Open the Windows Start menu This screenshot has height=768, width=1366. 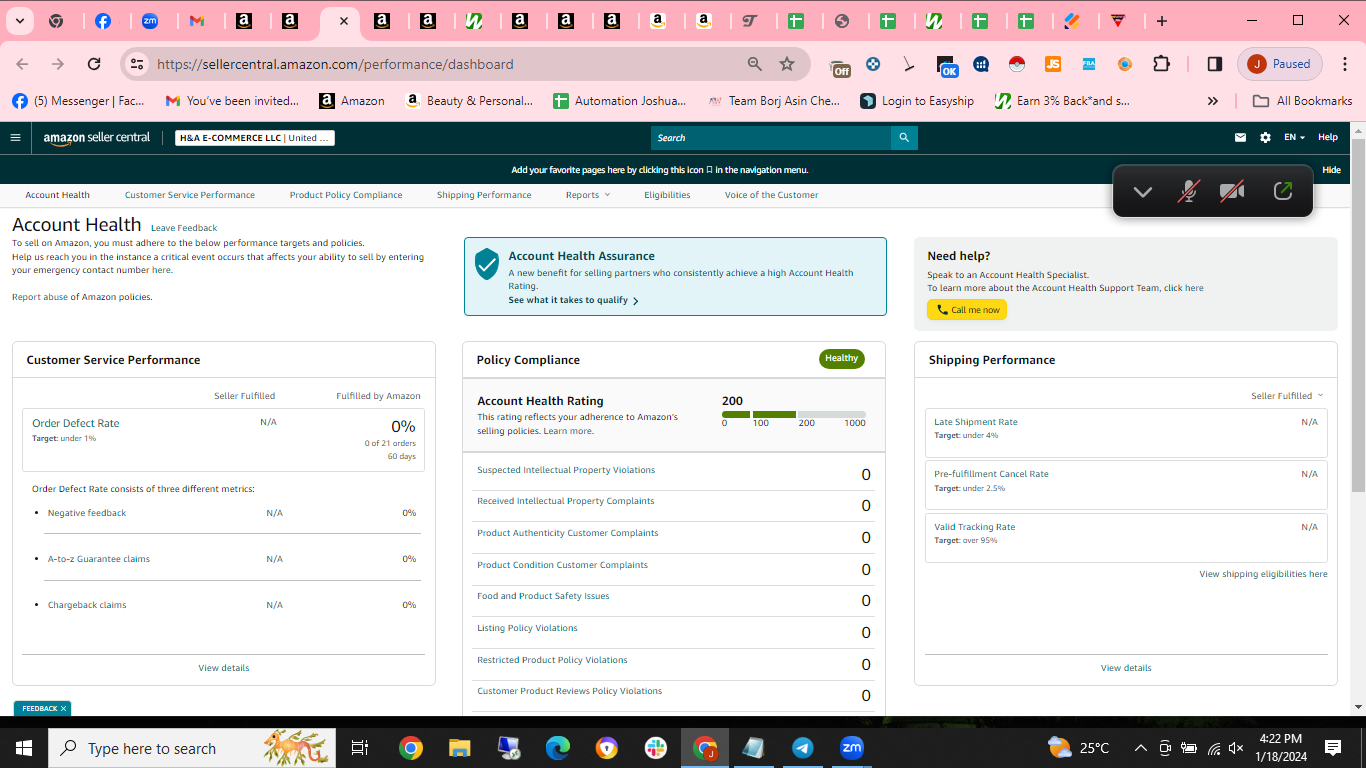24,748
